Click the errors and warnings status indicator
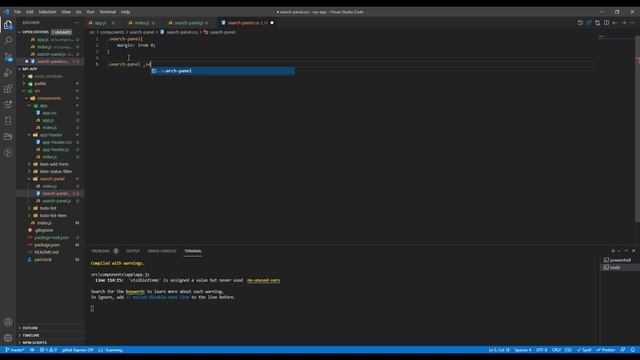The width and height of the screenshot is (640, 360). [48, 350]
